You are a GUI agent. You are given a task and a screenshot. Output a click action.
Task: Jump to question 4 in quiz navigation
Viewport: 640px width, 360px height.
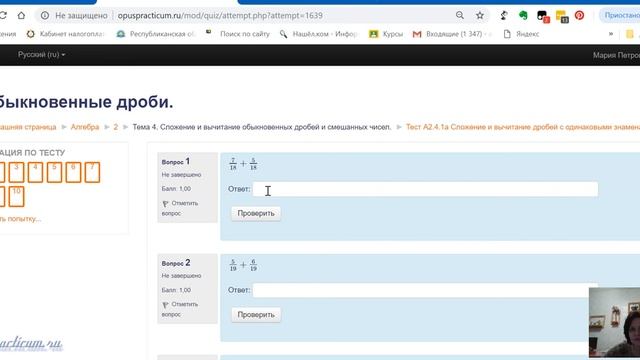(35, 172)
